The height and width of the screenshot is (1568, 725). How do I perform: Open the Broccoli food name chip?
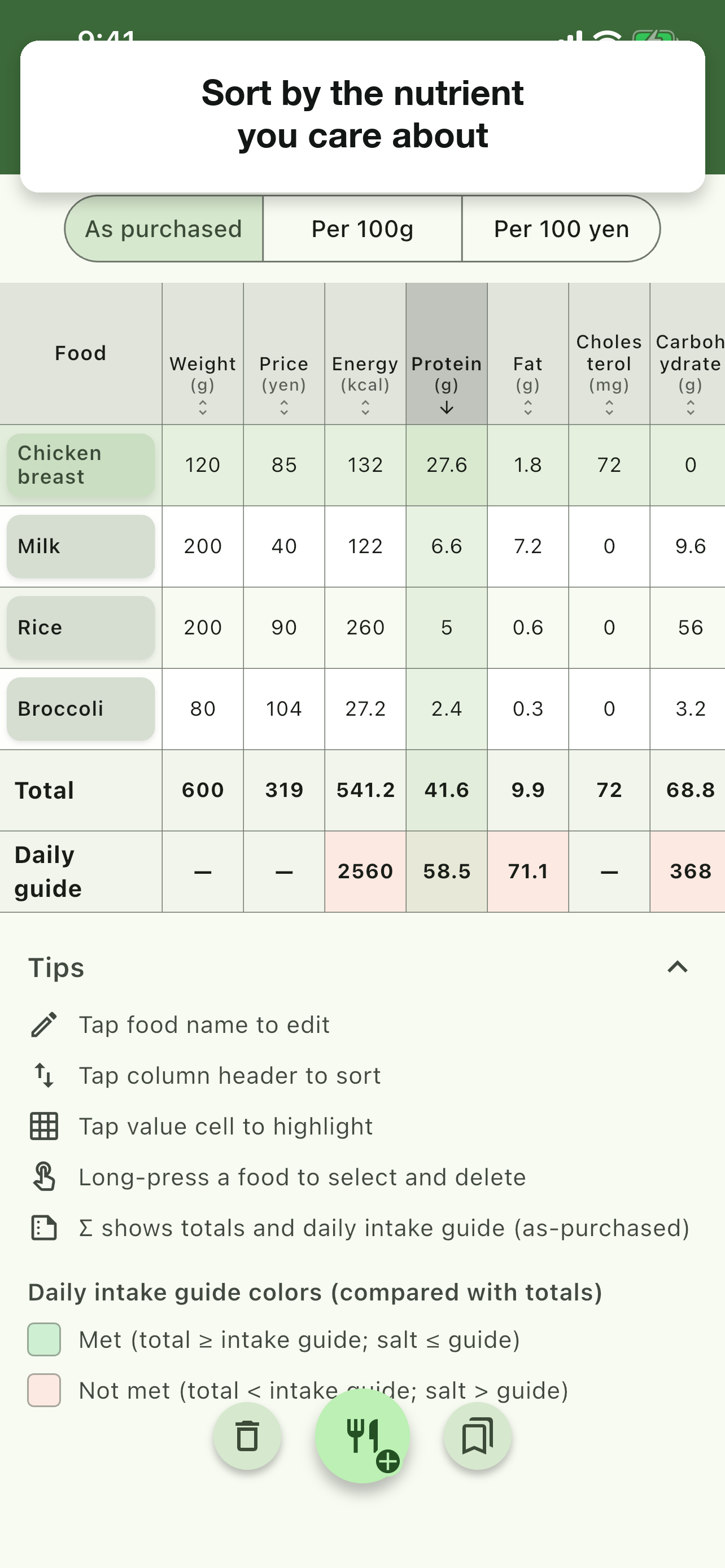(x=80, y=708)
